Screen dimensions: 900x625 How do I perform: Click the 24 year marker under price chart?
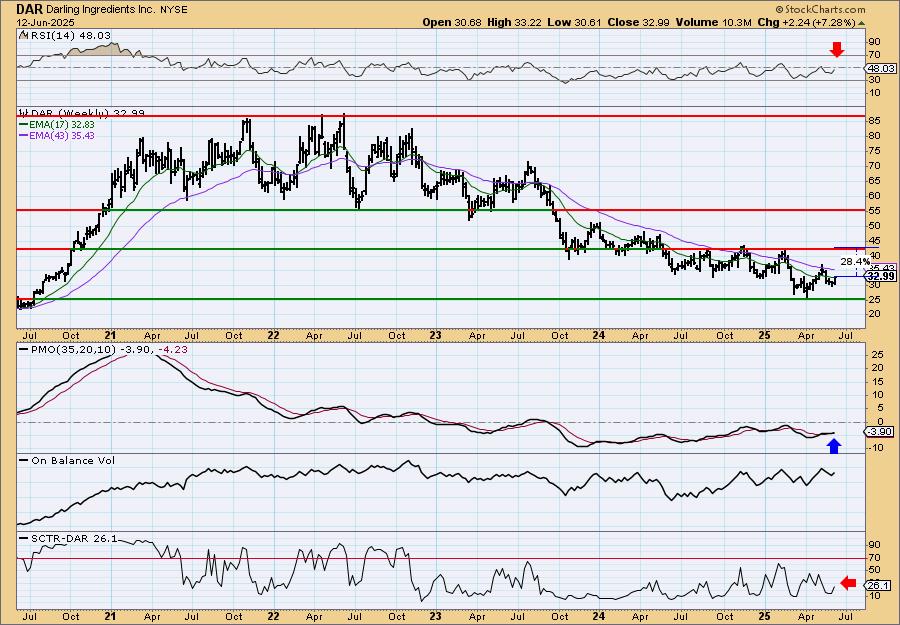click(x=599, y=335)
